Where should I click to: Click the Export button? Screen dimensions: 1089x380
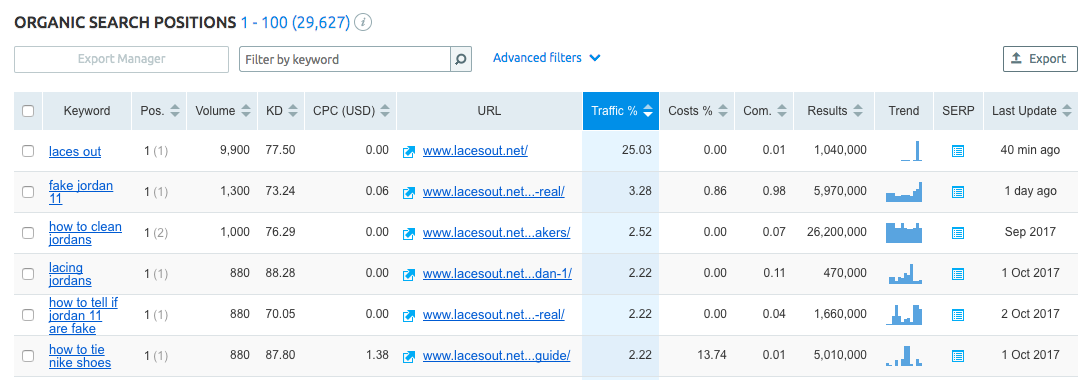(x=1040, y=59)
